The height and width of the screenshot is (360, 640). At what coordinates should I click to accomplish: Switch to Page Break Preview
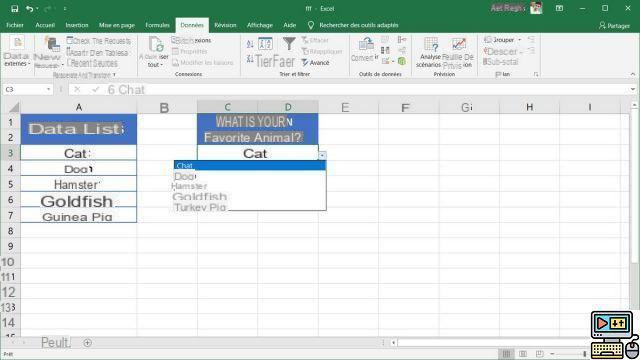[539, 354]
